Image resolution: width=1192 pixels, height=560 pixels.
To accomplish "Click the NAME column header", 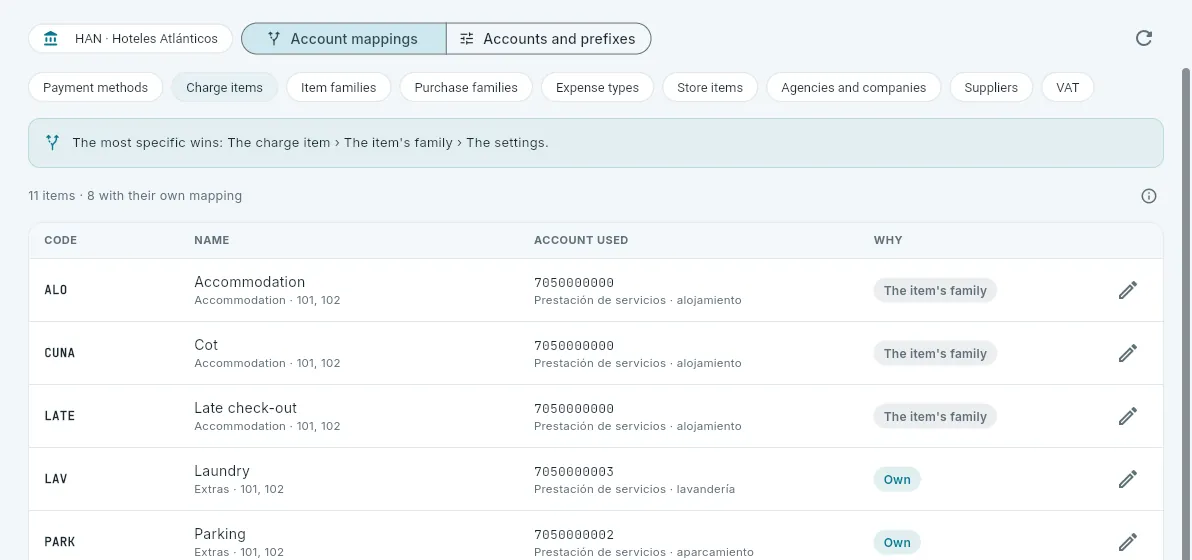I will click(x=211, y=240).
